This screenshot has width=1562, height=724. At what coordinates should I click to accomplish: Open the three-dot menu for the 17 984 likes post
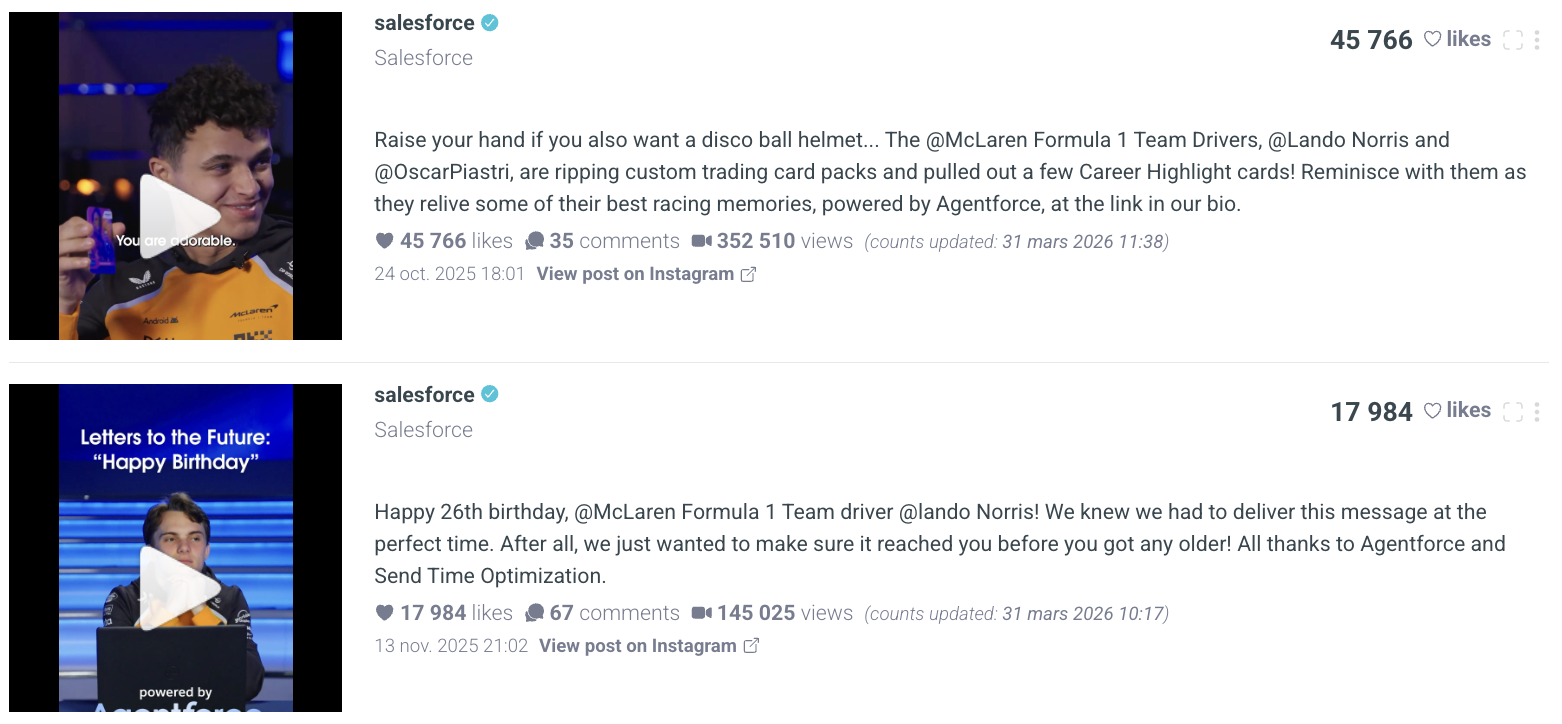coord(1537,411)
